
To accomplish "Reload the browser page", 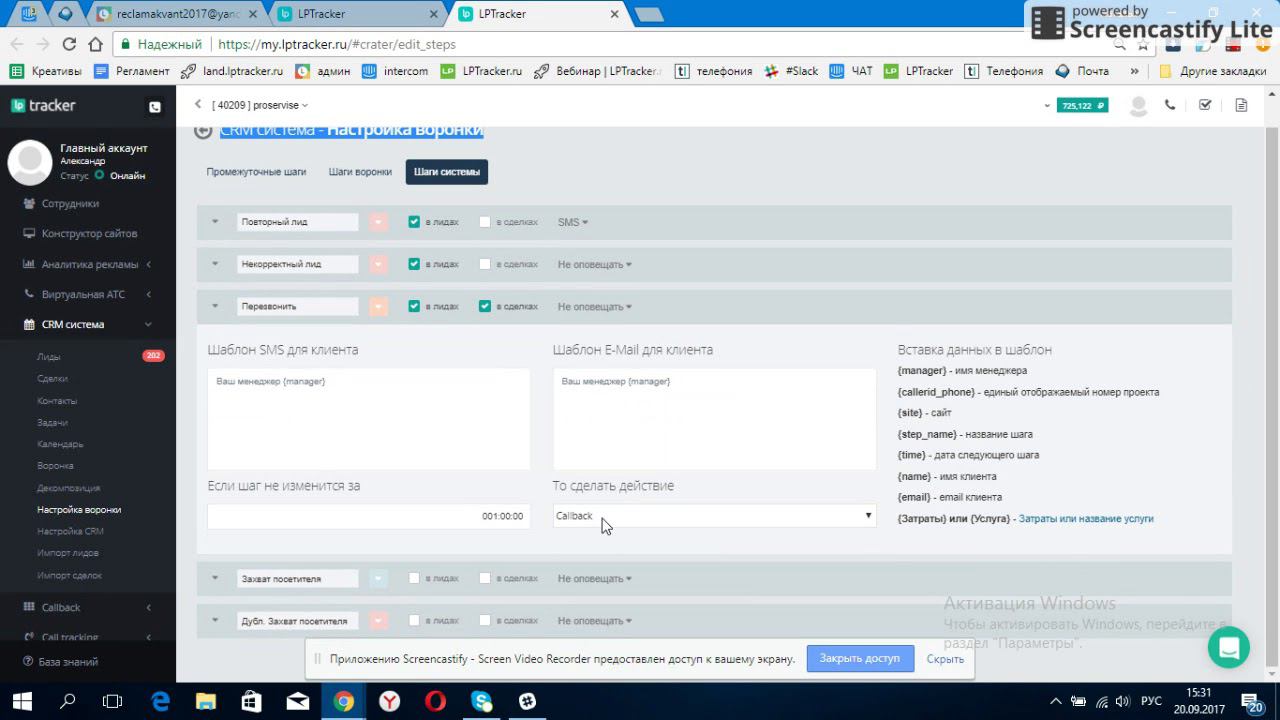I will tap(69, 44).
